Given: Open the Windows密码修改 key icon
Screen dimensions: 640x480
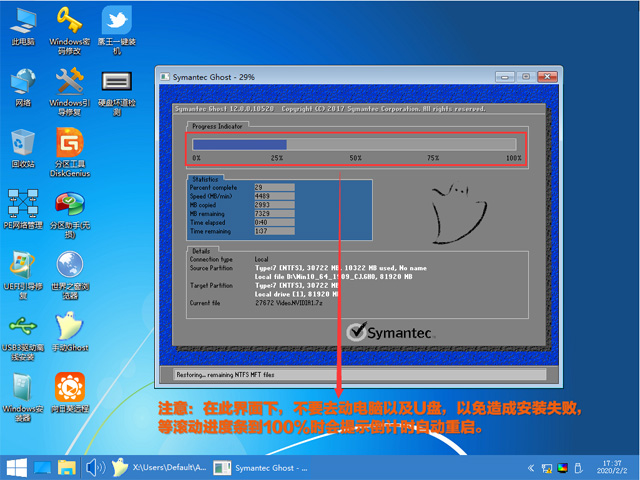Looking at the screenshot, I should pos(69,22).
